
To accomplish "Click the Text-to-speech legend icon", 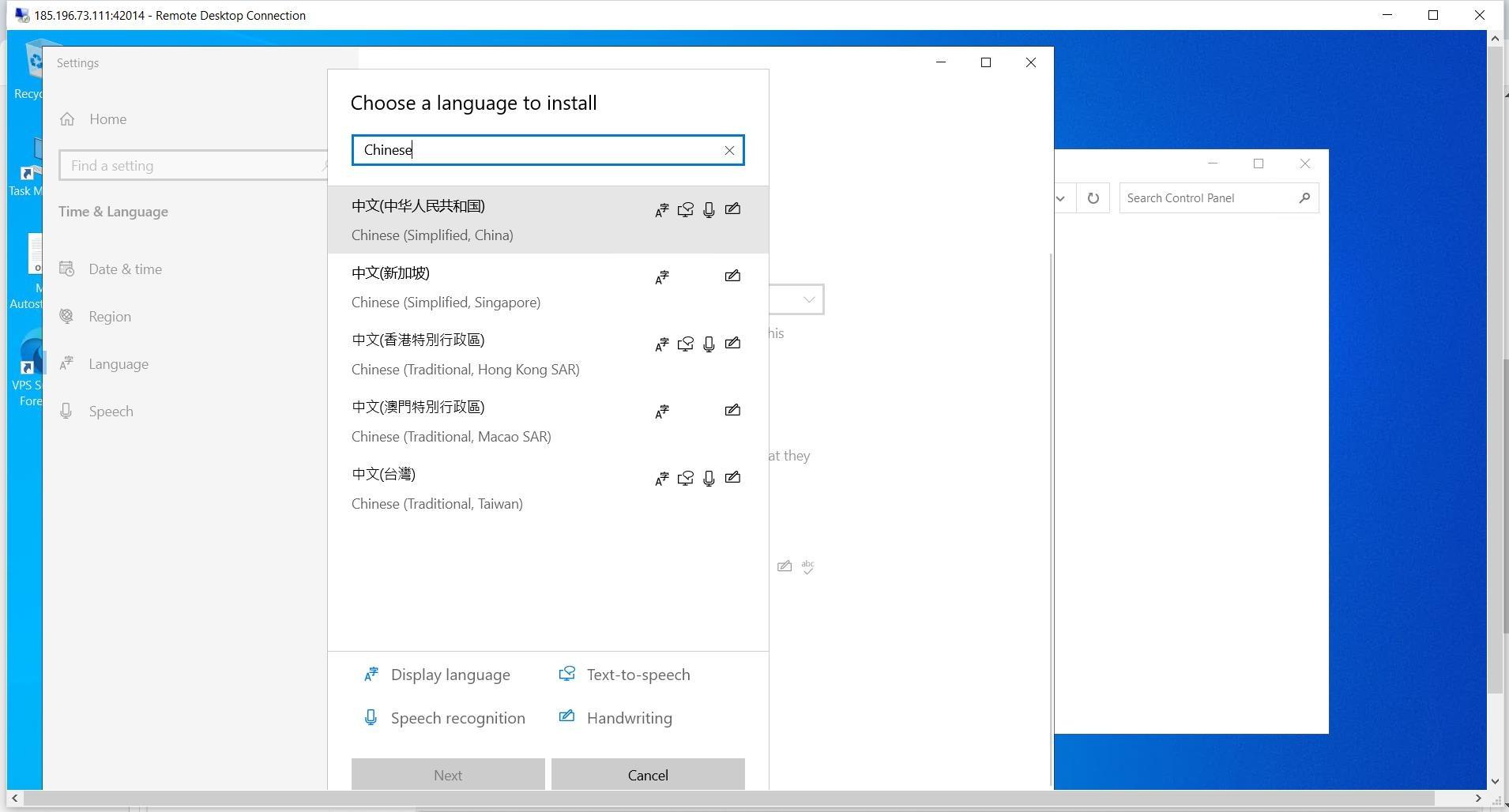I will (566, 674).
